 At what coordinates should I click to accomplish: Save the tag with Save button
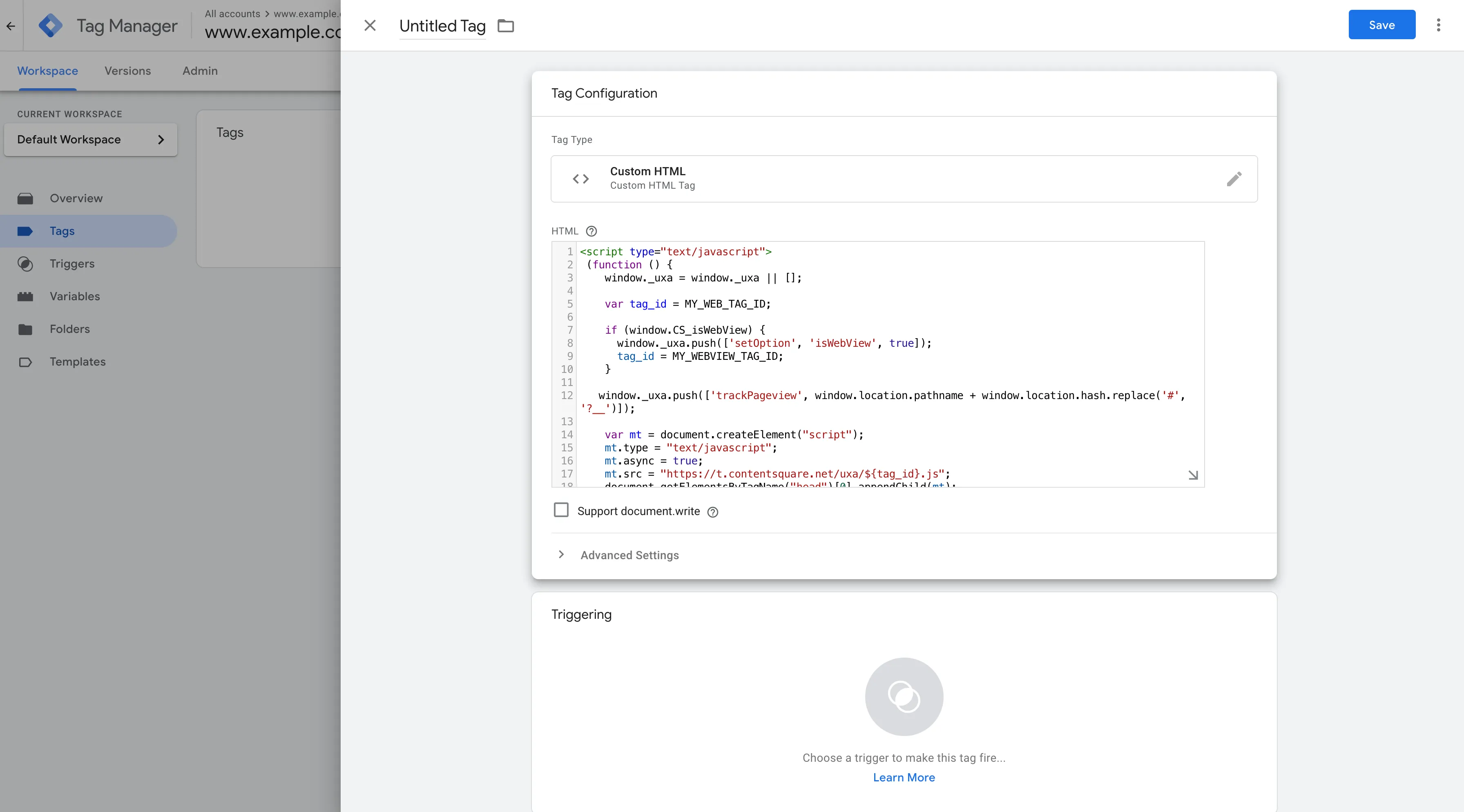(x=1381, y=25)
